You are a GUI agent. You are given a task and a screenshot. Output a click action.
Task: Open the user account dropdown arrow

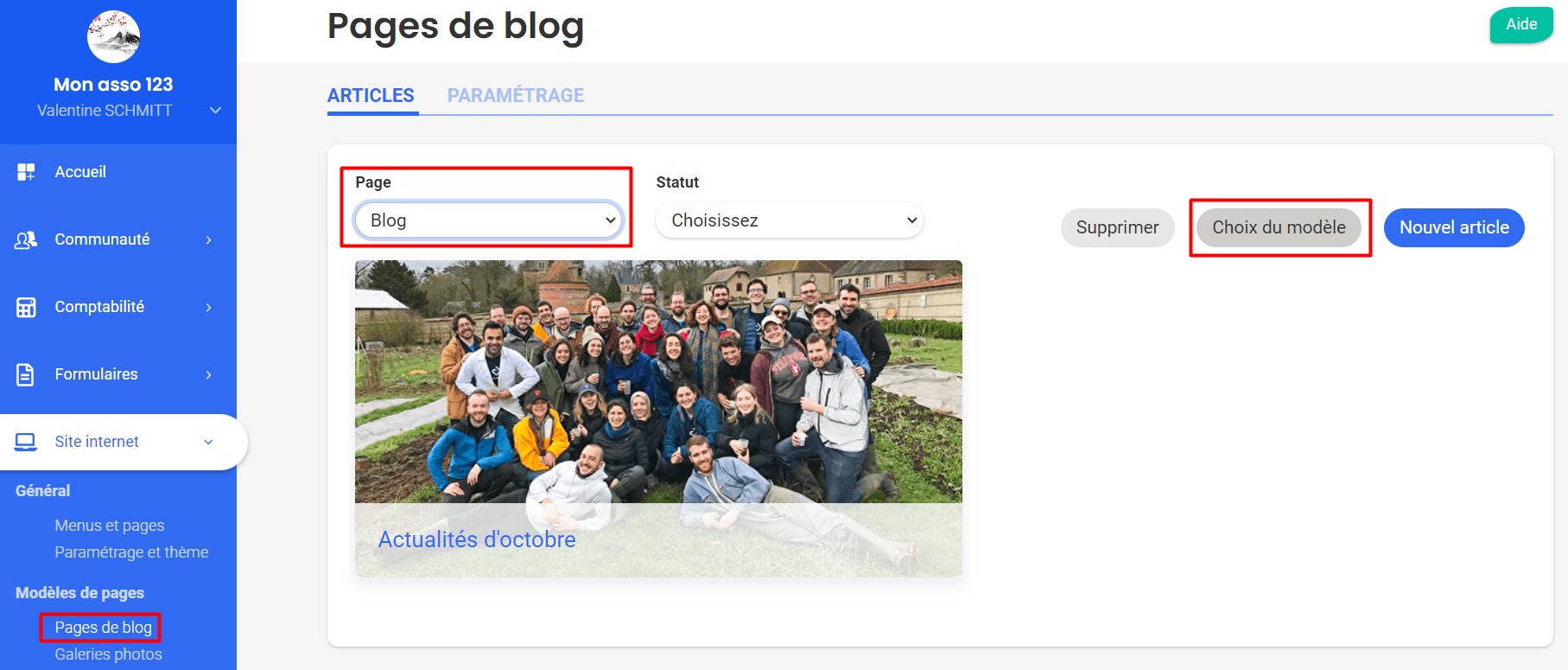(215, 111)
